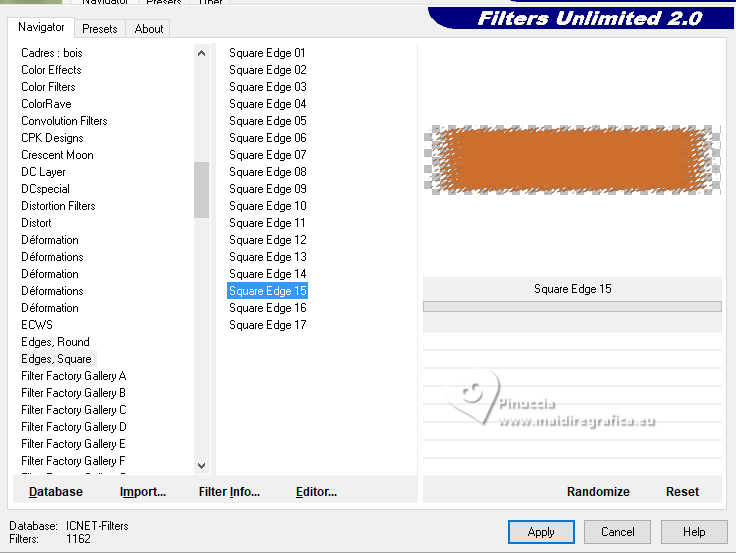Select the Color Effects category
This screenshot has width=736, height=553.
pyautogui.click(x=51, y=70)
